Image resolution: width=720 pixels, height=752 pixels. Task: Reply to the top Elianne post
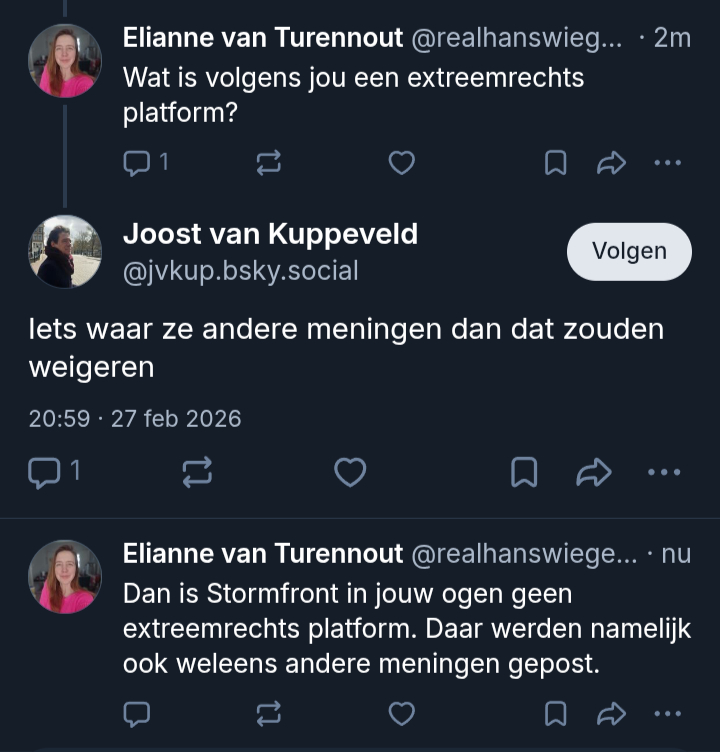[137, 162]
